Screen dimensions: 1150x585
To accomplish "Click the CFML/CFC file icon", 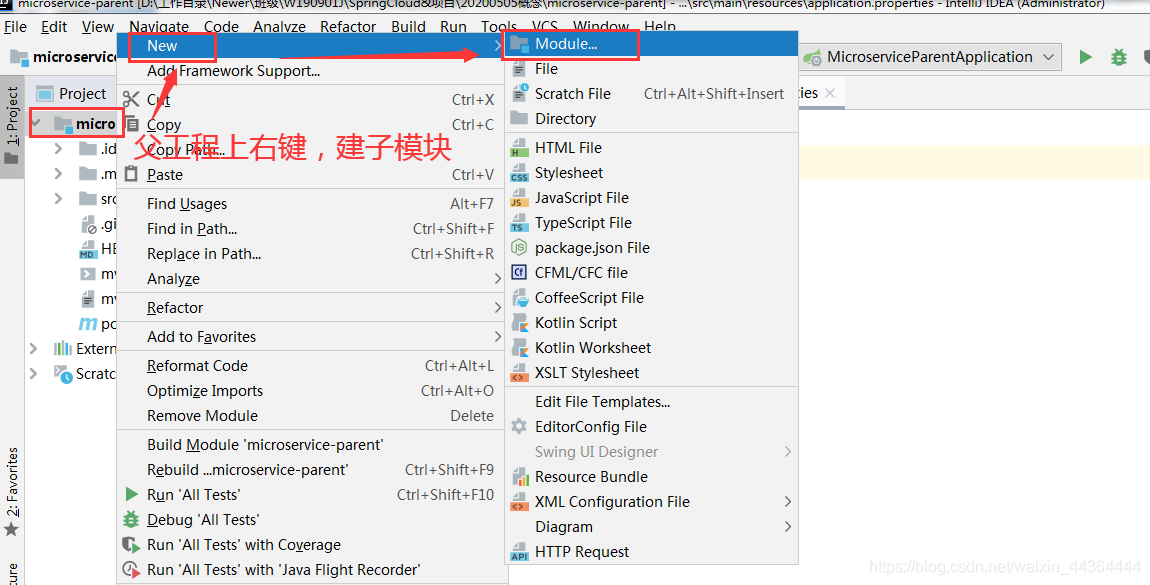I will (519, 273).
